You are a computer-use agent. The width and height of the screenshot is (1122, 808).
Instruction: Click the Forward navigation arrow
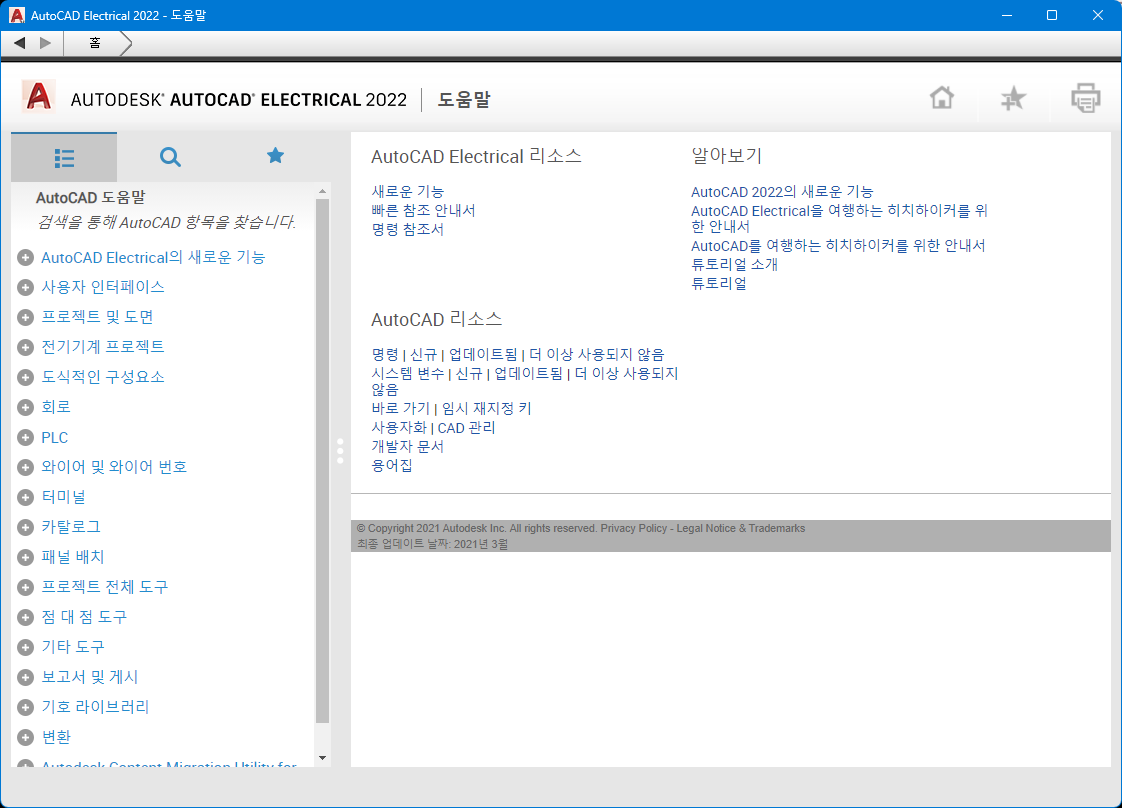coord(45,43)
